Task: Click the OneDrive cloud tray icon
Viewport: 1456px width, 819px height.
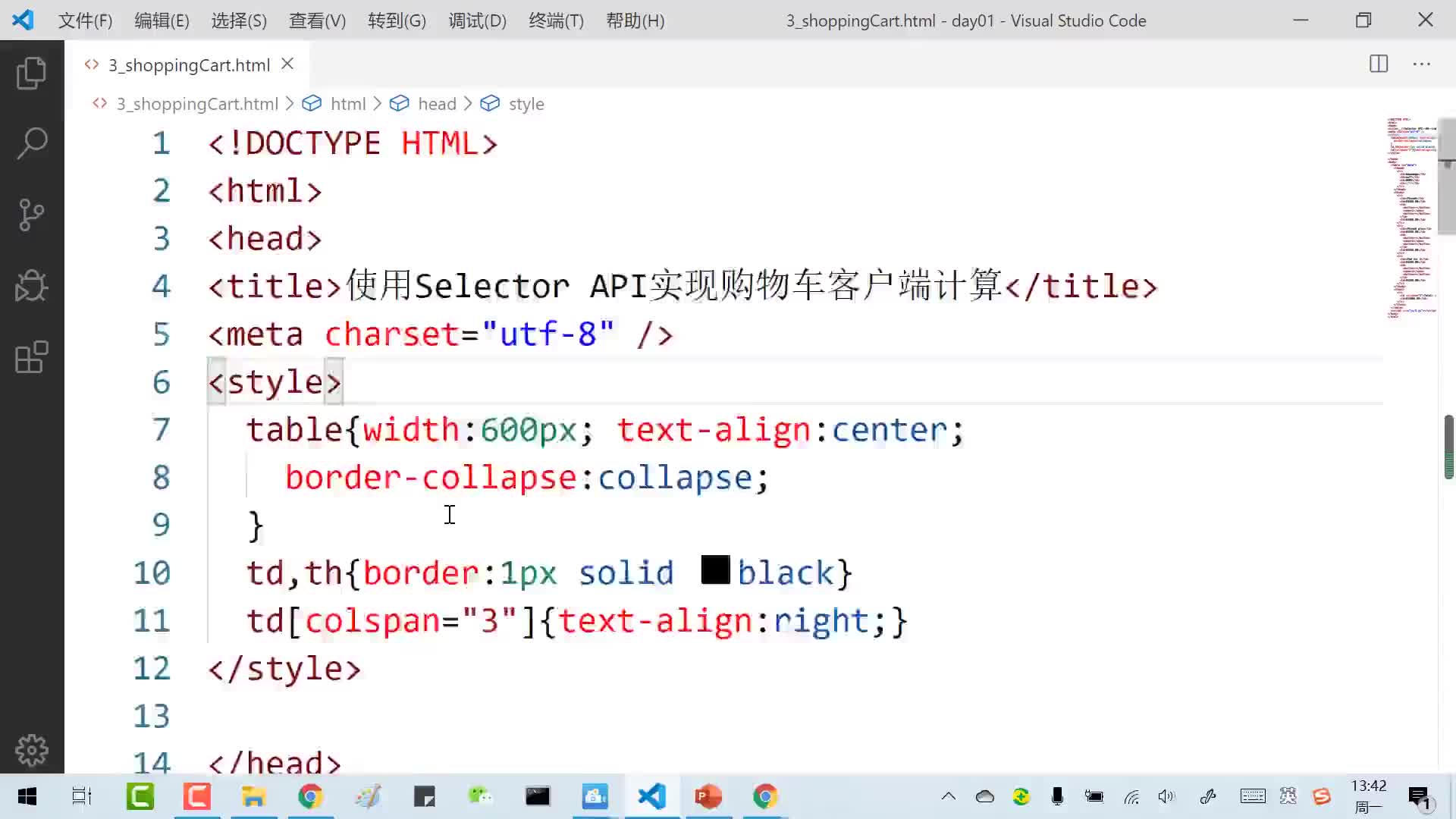Action: point(984,796)
